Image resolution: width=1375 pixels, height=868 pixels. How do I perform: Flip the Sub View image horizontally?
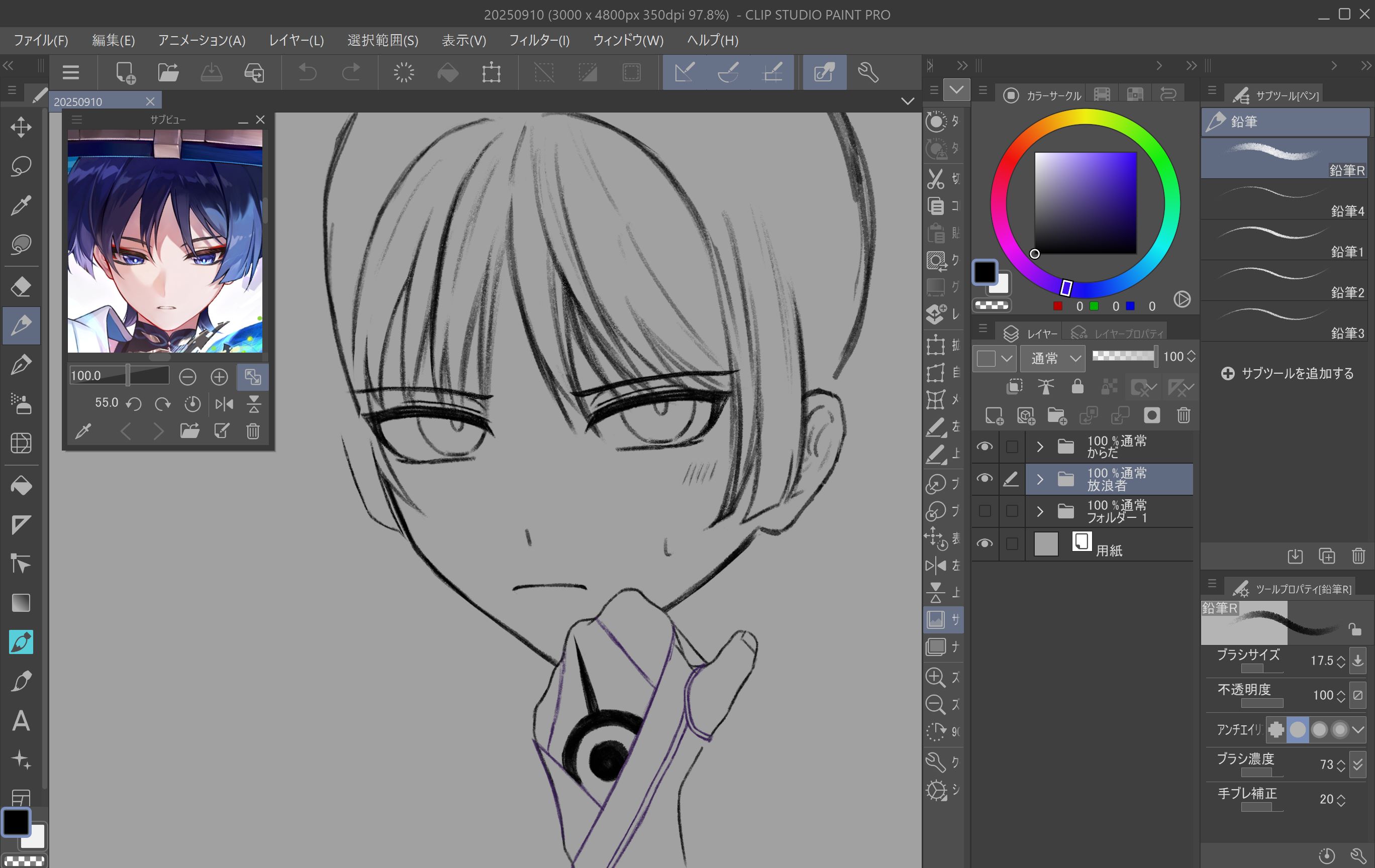(225, 404)
